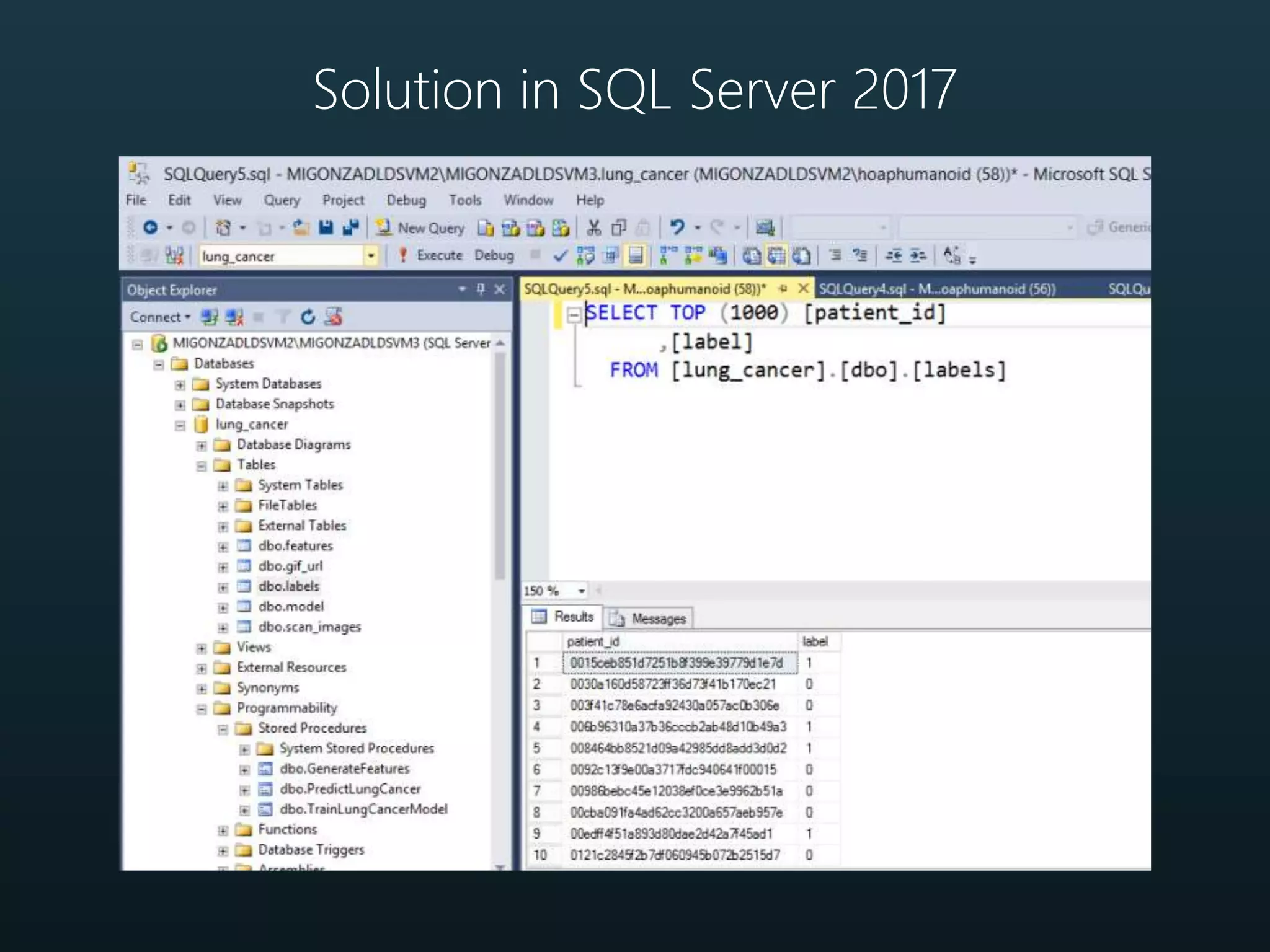Open the Tools menu
Viewport: 1270px width, 952px height.
point(465,200)
